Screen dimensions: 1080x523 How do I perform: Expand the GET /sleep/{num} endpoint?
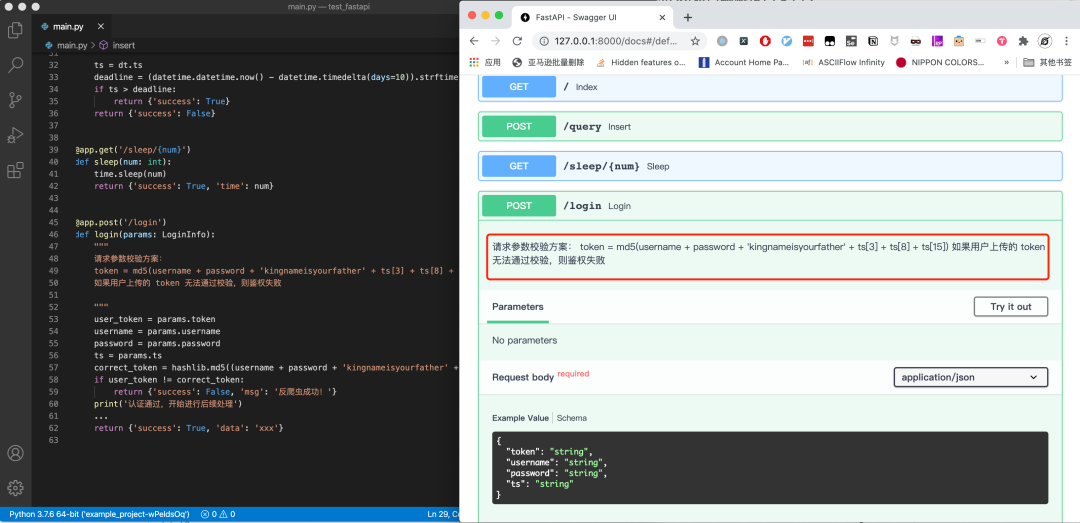pos(770,166)
